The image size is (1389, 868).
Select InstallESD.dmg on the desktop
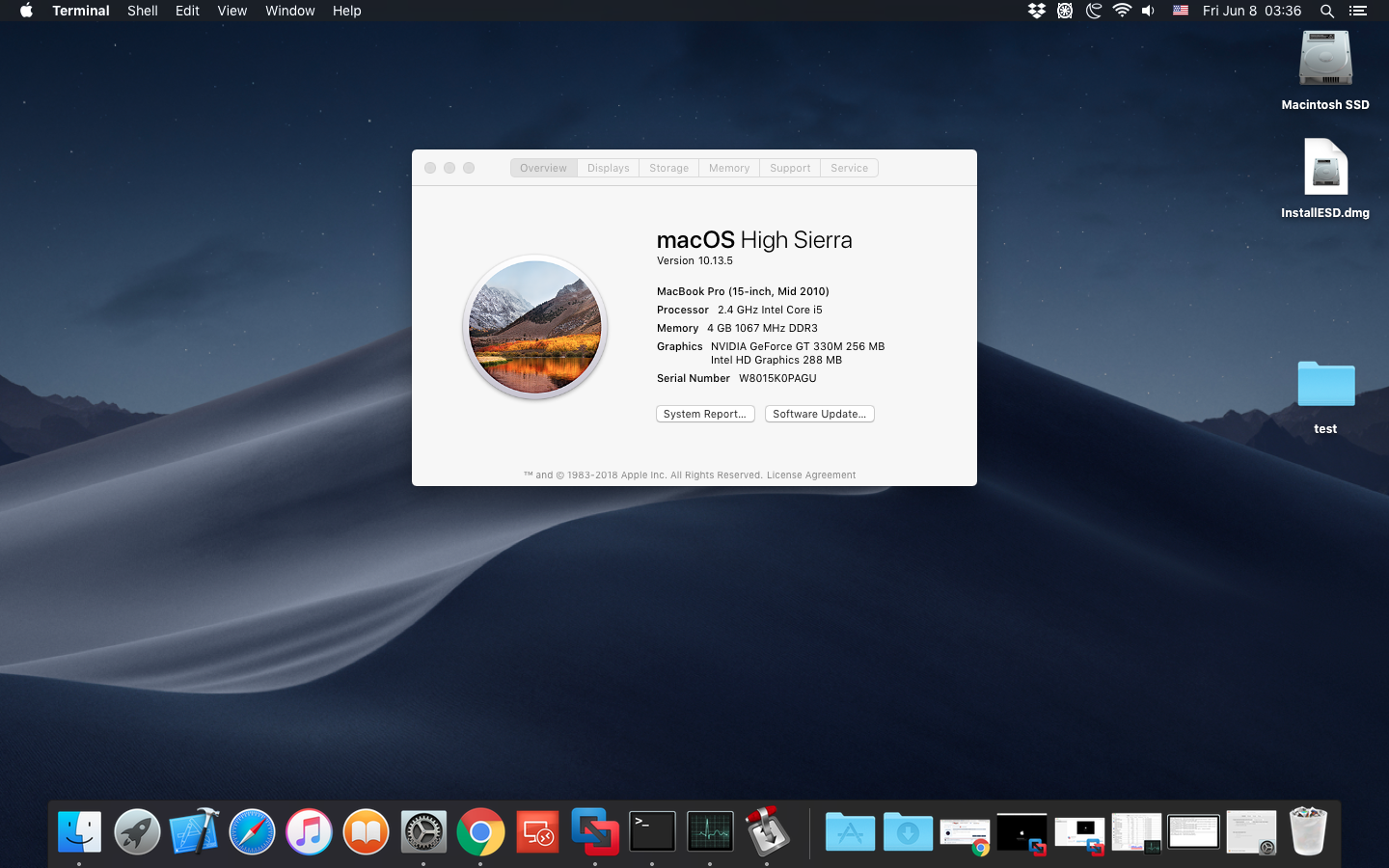pyautogui.click(x=1325, y=179)
